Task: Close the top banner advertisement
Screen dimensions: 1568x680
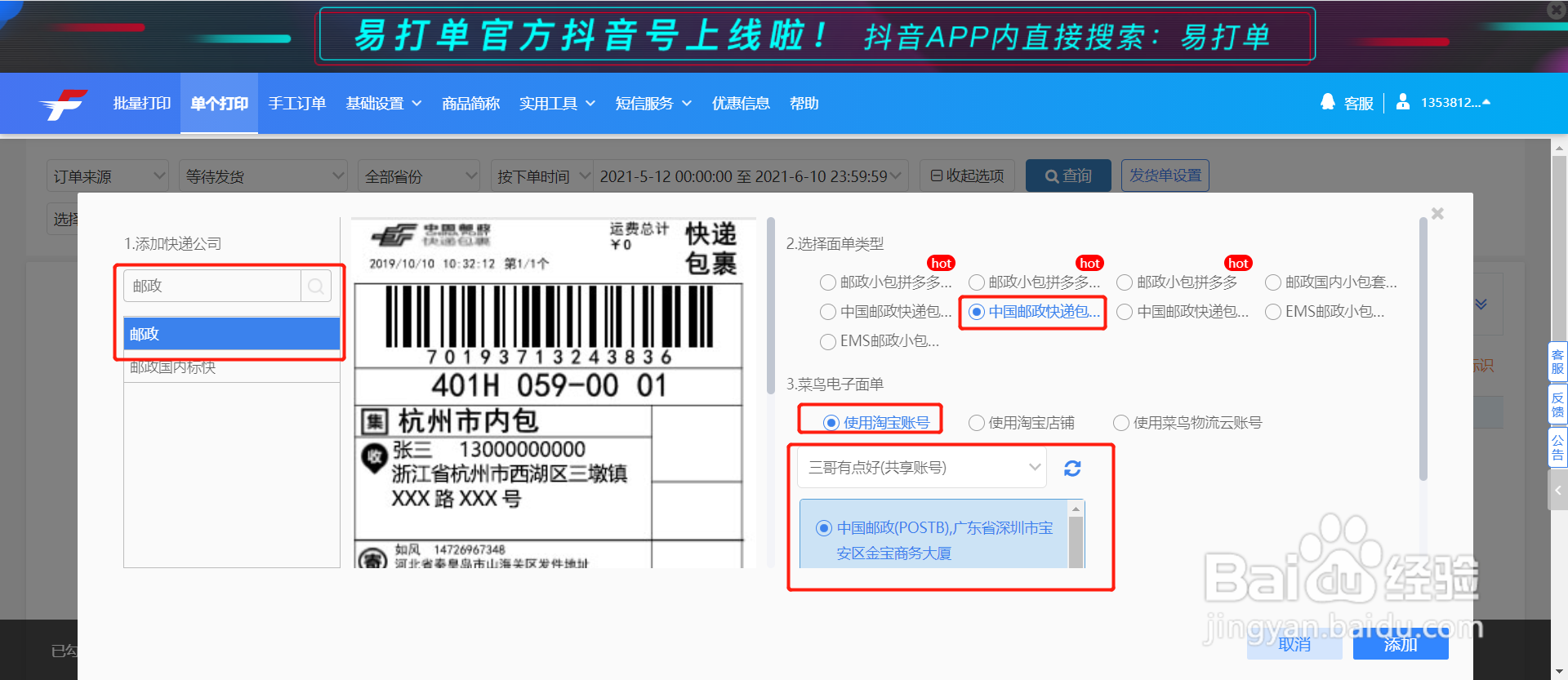Action: pos(1556,10)
